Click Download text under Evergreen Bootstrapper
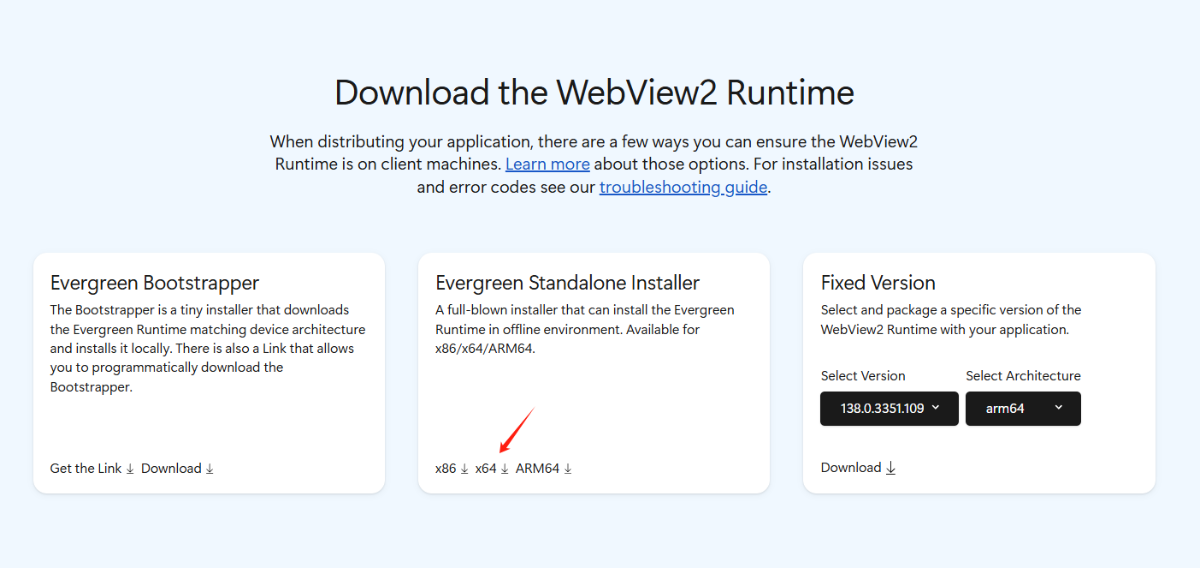1200x568 pixels. (x=171, y=469)
